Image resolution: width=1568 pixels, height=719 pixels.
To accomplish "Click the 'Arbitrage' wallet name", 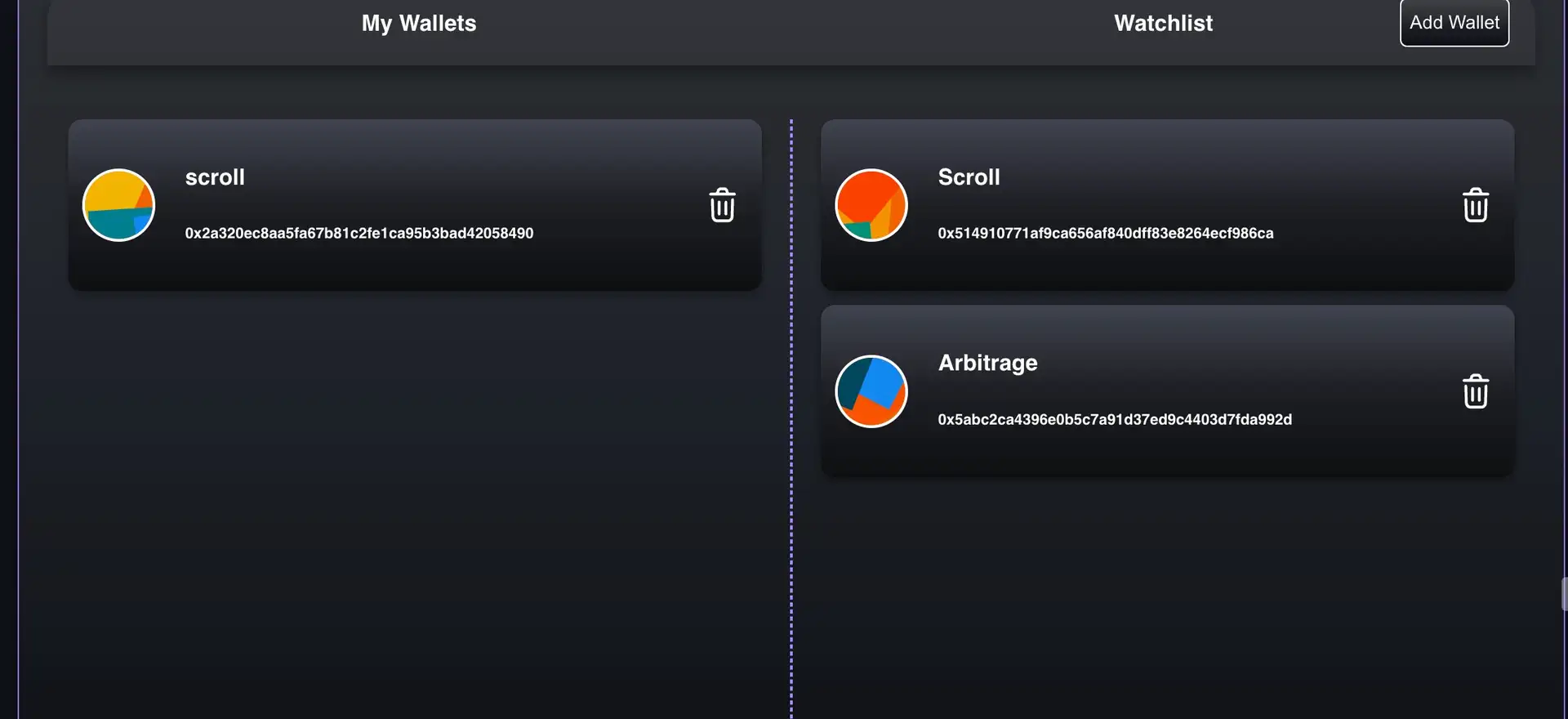I will pyautogui.click(x=987, y=363).
